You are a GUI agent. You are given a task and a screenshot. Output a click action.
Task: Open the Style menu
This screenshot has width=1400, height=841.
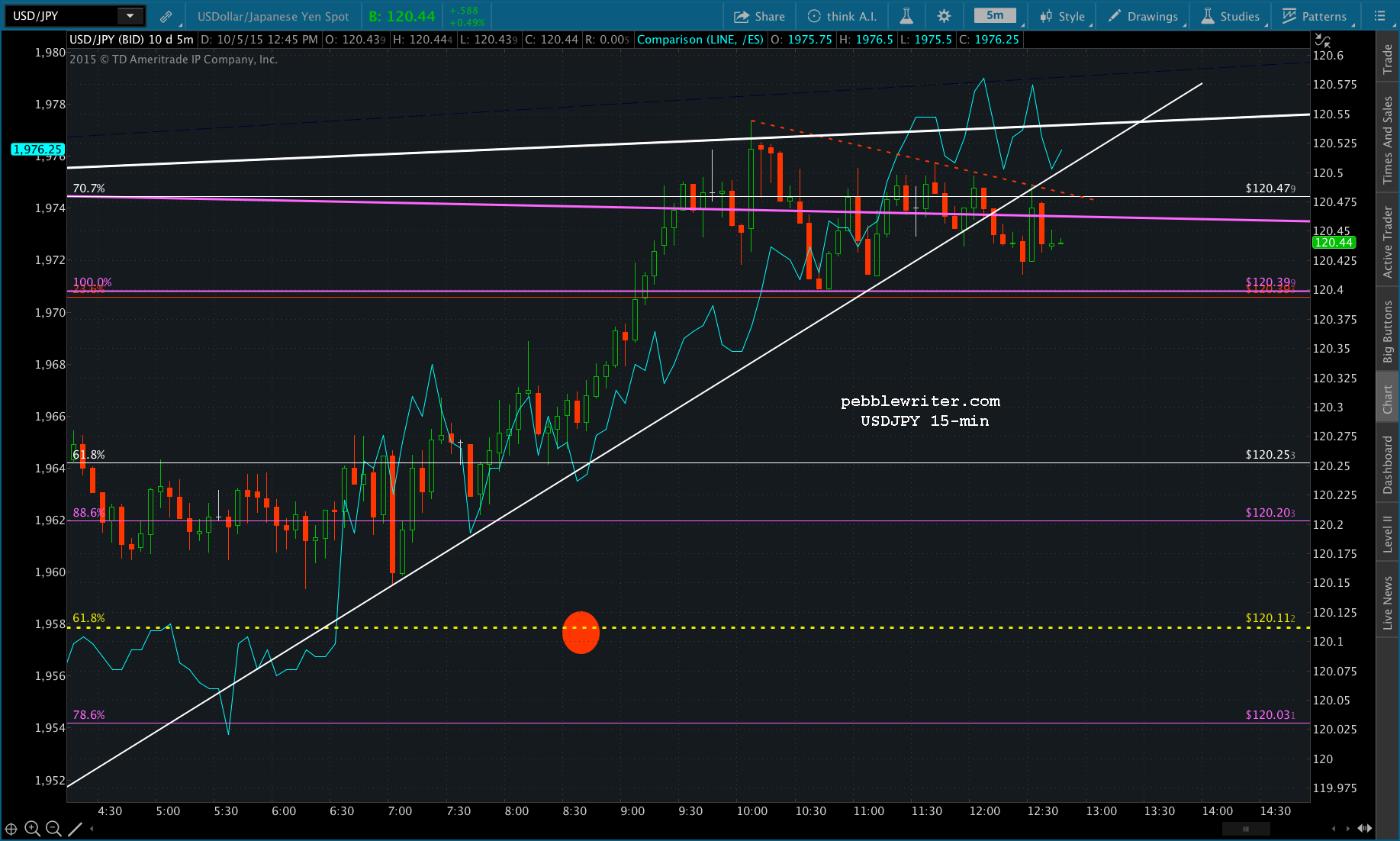pos(1063,16)
